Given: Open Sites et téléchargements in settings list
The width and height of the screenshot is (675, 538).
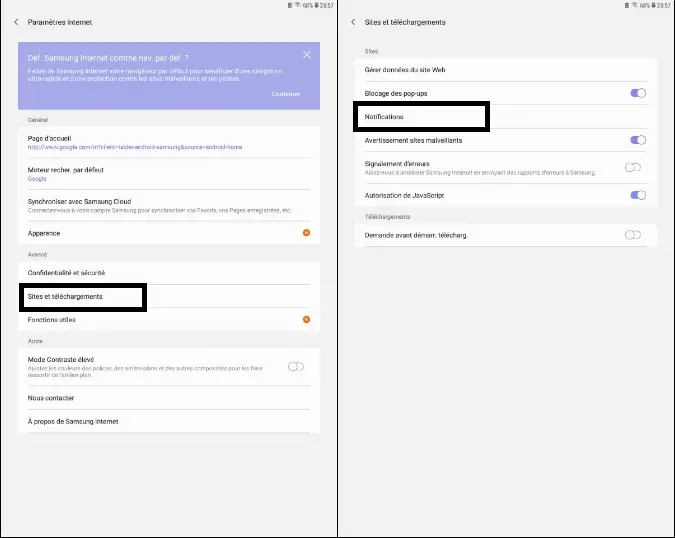Looking at the screenshot, I should (x=169, y=297).
